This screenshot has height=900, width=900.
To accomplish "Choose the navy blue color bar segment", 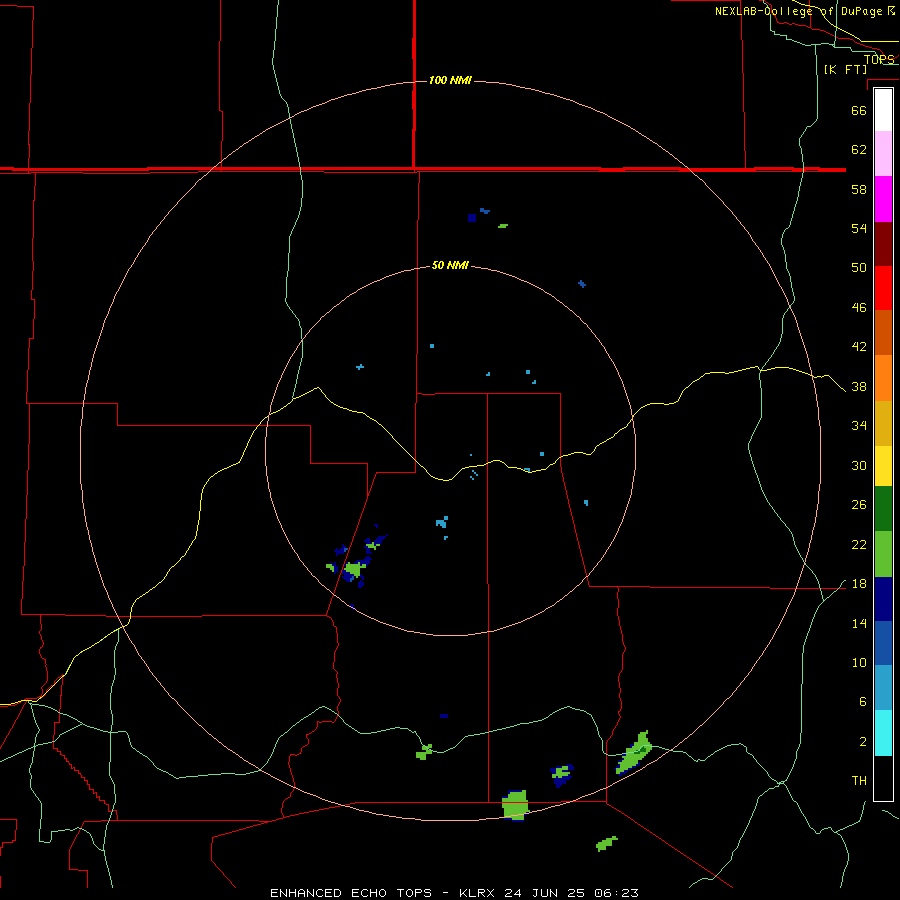I will pyautogui.click(x=883, y=599).
